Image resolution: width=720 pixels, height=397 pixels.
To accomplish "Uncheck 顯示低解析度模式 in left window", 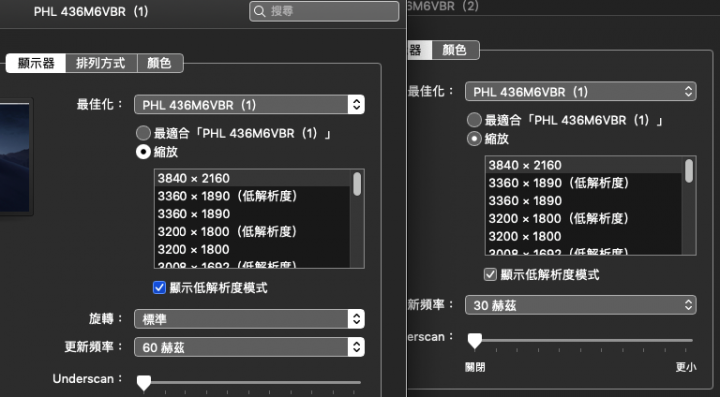I will [159, 288].
